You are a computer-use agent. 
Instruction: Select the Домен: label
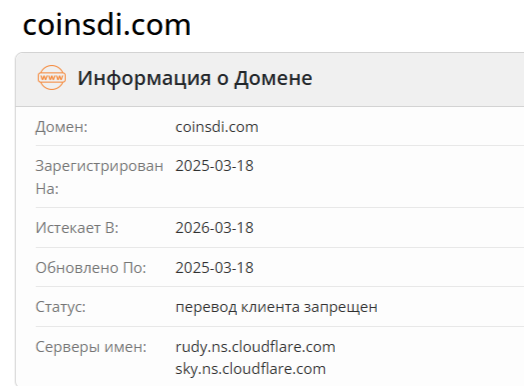tap(61, 127)
